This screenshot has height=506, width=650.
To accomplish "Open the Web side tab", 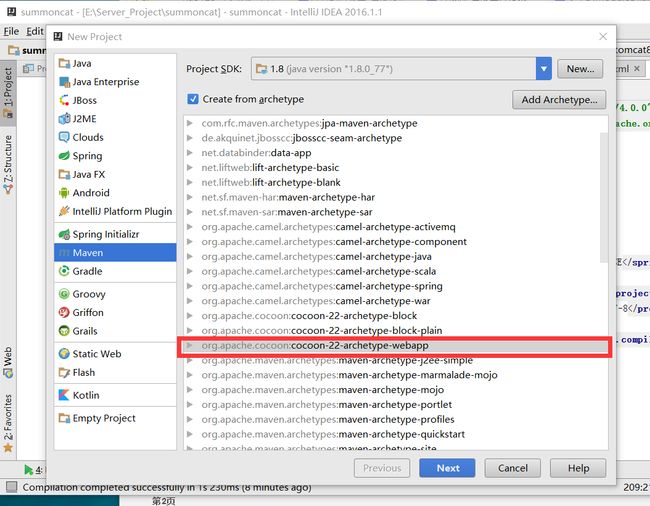I will [x=8, y=363].
